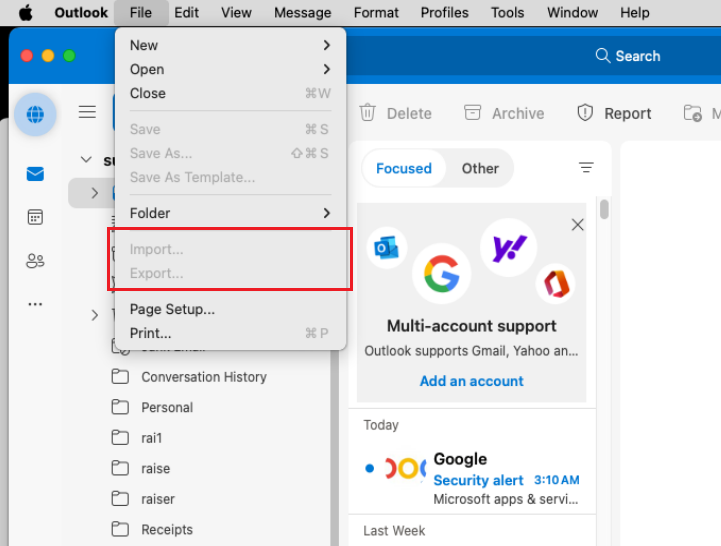Click the Archive box icon
Viewport: 721px width, 546px height.
click(x=472, y=113)
